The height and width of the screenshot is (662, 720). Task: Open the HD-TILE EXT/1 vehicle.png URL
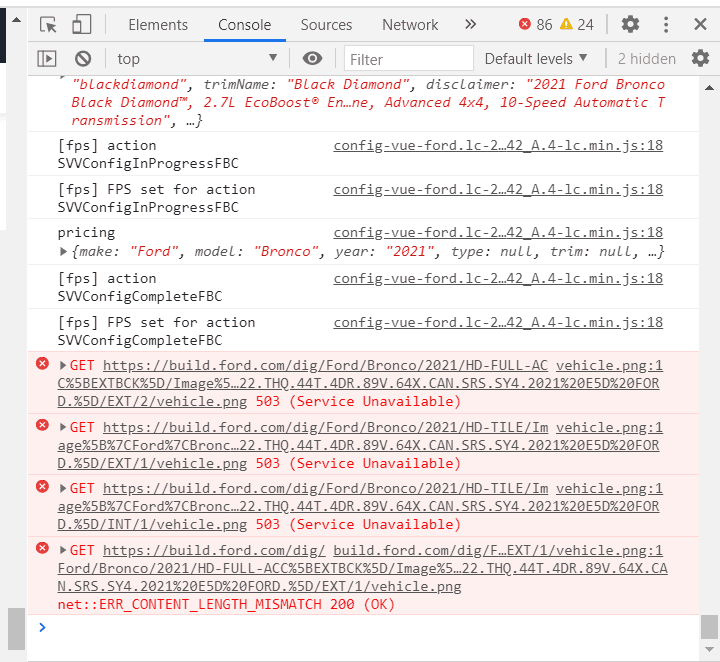click(x=358, y=445)
